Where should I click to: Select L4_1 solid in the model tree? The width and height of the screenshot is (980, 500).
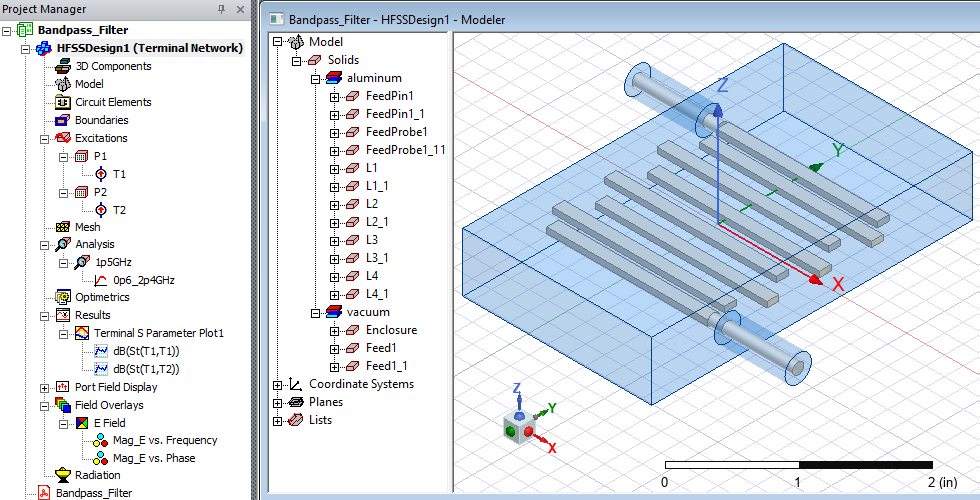click(x=377, y=294)
